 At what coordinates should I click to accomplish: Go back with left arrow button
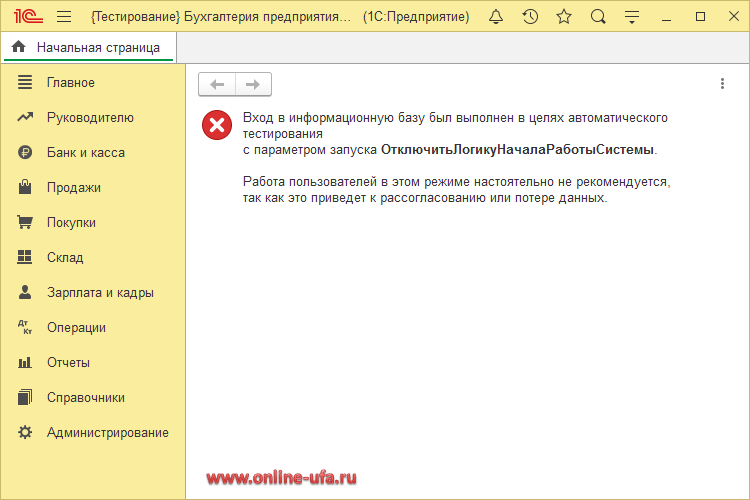(x=217, y=85)
